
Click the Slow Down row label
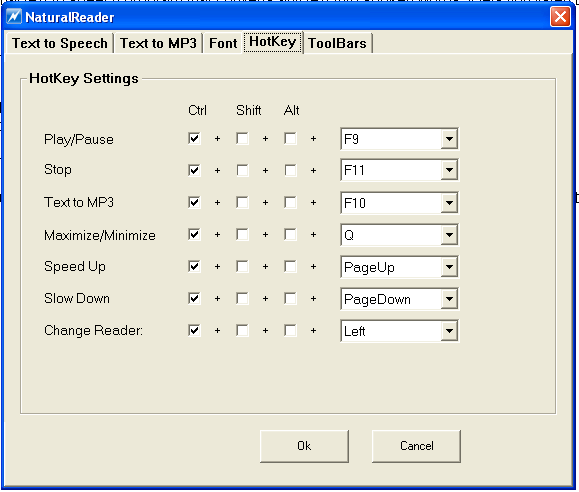(x=77, y=298)
